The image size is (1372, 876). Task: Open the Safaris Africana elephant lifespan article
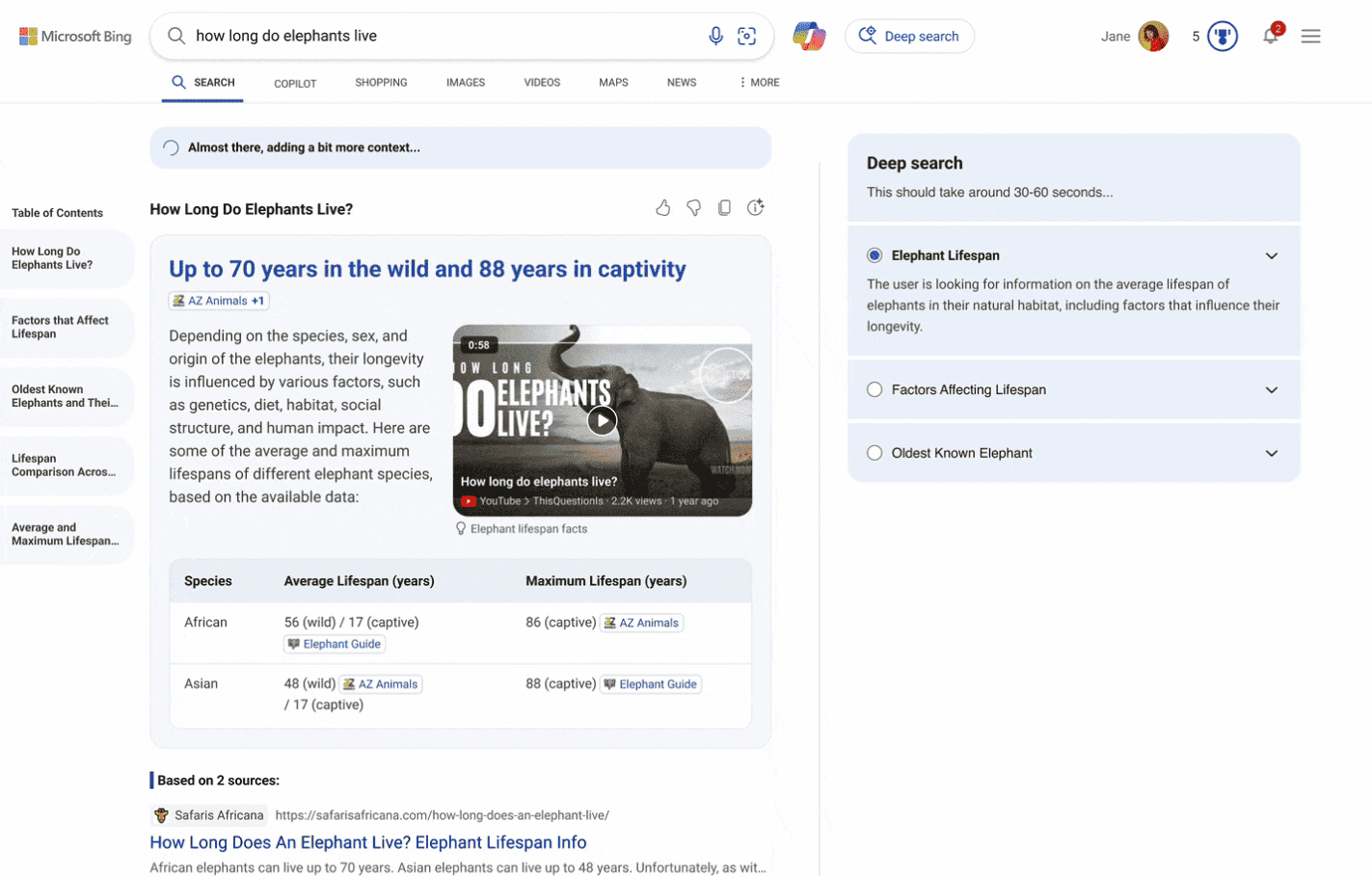[368, 841]
